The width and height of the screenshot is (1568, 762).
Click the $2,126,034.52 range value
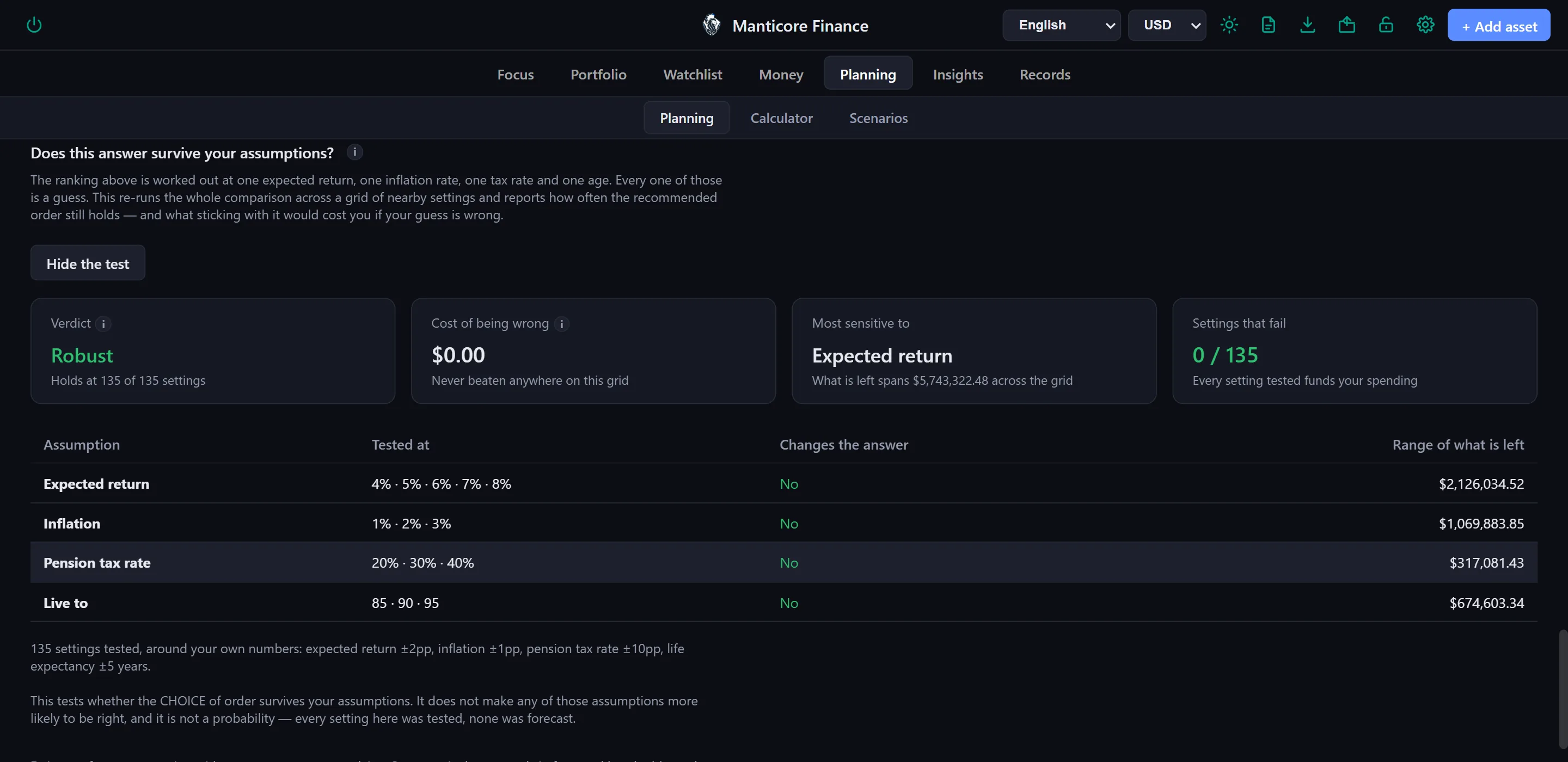pos(1481,483)
